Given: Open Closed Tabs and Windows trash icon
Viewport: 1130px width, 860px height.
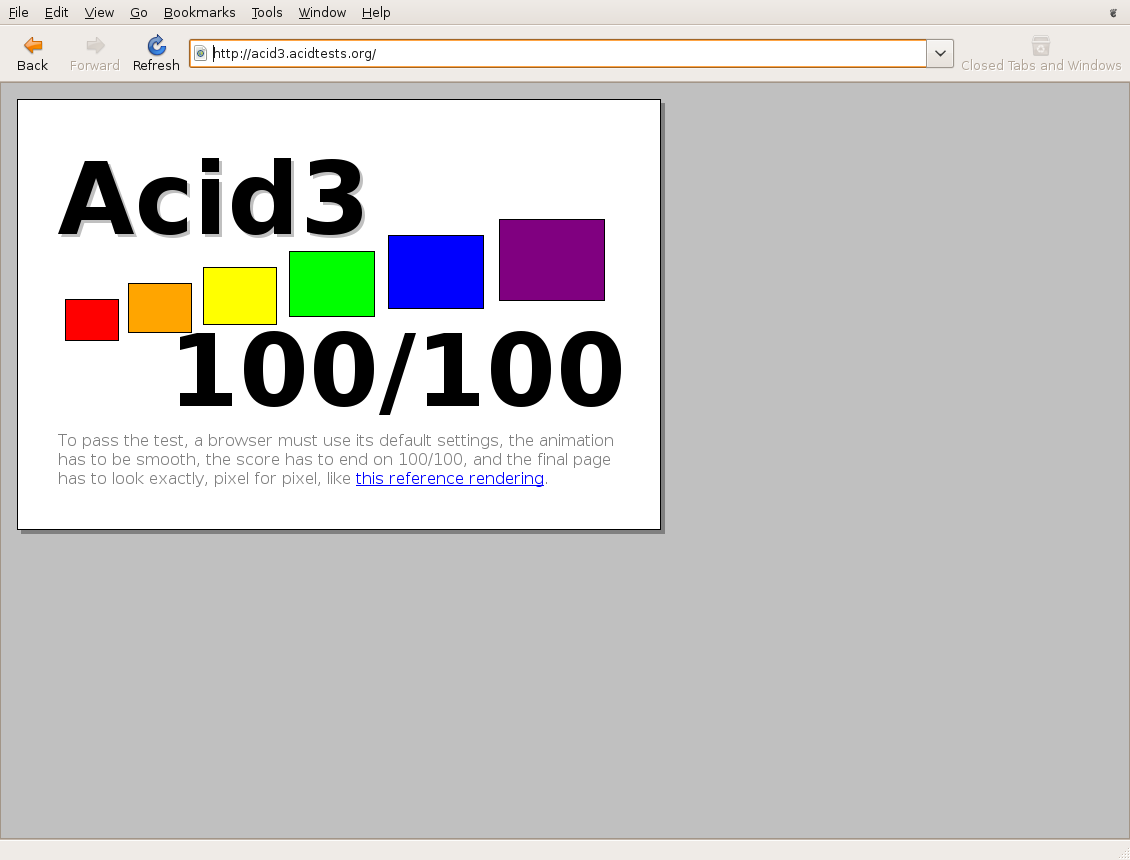Looking at the screenshot, I should click(x=1041, y=54).
